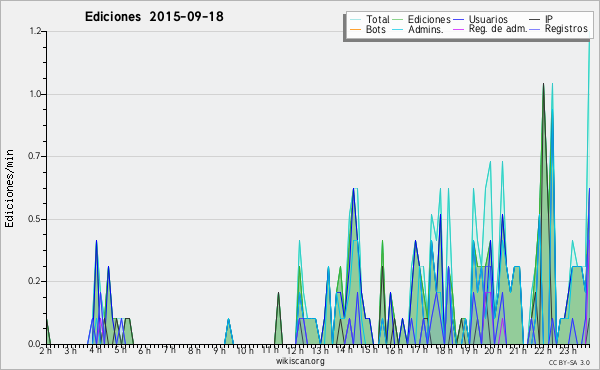600x370 pixels.
Task: Click the CC BY-SA 3.0 license text
Action: 569,363
